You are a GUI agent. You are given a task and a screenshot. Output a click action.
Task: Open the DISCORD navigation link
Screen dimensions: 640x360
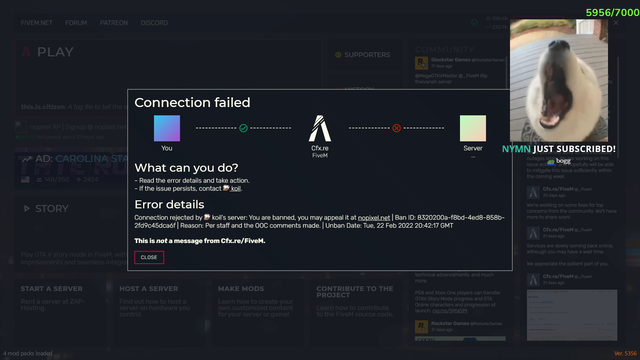tap(154, 23)
